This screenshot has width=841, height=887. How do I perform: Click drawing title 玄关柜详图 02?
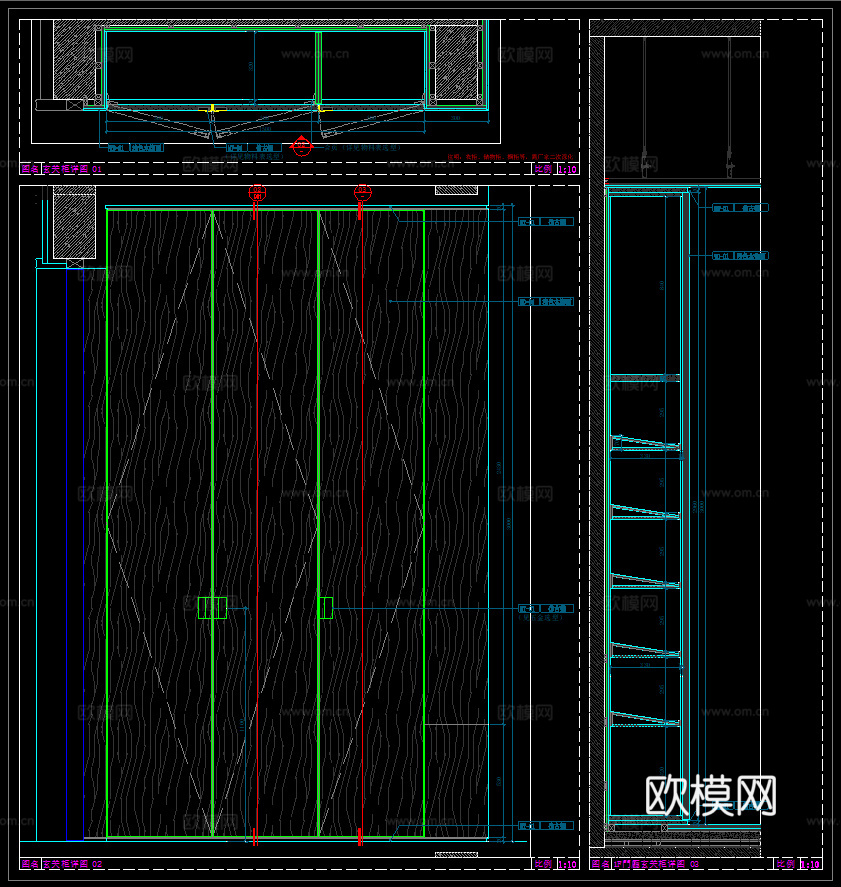(x=72, y=864)
